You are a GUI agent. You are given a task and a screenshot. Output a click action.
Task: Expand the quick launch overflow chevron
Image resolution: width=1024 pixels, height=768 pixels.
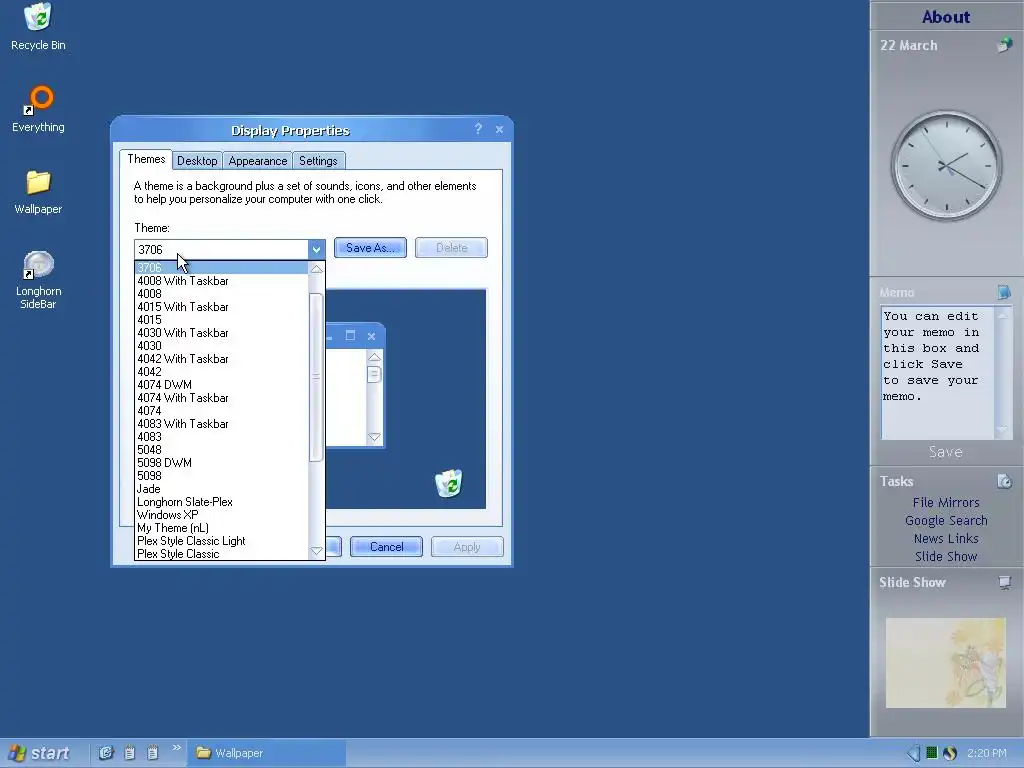tap(176, 748)
